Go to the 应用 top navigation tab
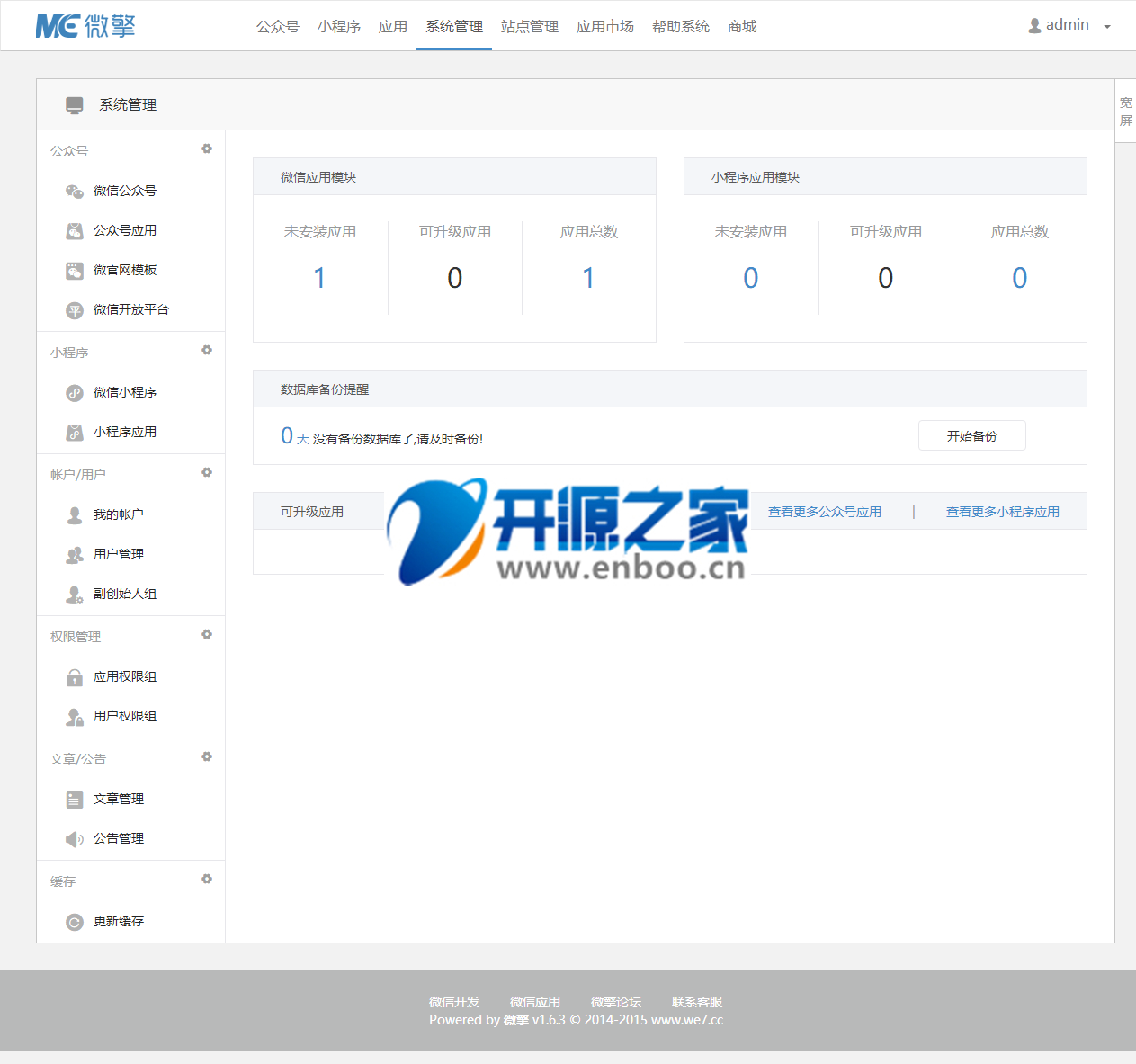Screen dimensions: 1136x1064 (393, 27)
